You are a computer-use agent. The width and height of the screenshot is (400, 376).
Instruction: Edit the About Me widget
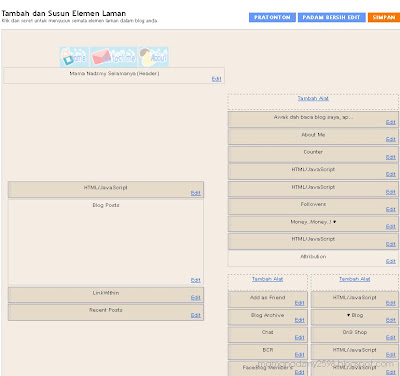coord(391,139)
